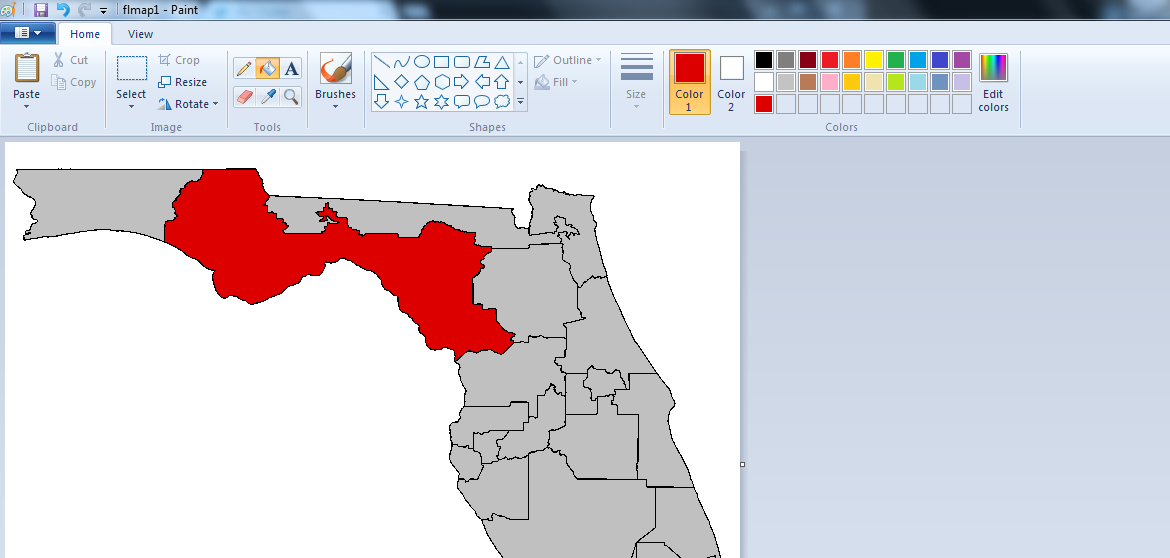Screen dimensions: 1170x558
Task: Activate Color 2 selector
Action: click(x=731, y=82)
